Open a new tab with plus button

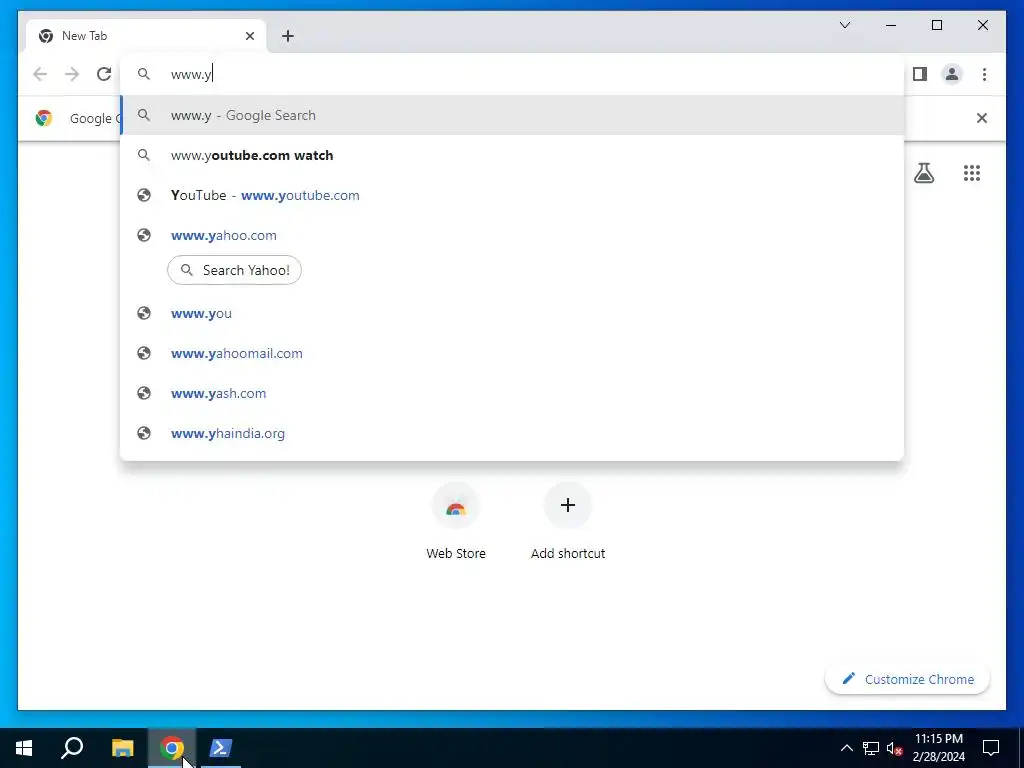click(x=288, y=36)
